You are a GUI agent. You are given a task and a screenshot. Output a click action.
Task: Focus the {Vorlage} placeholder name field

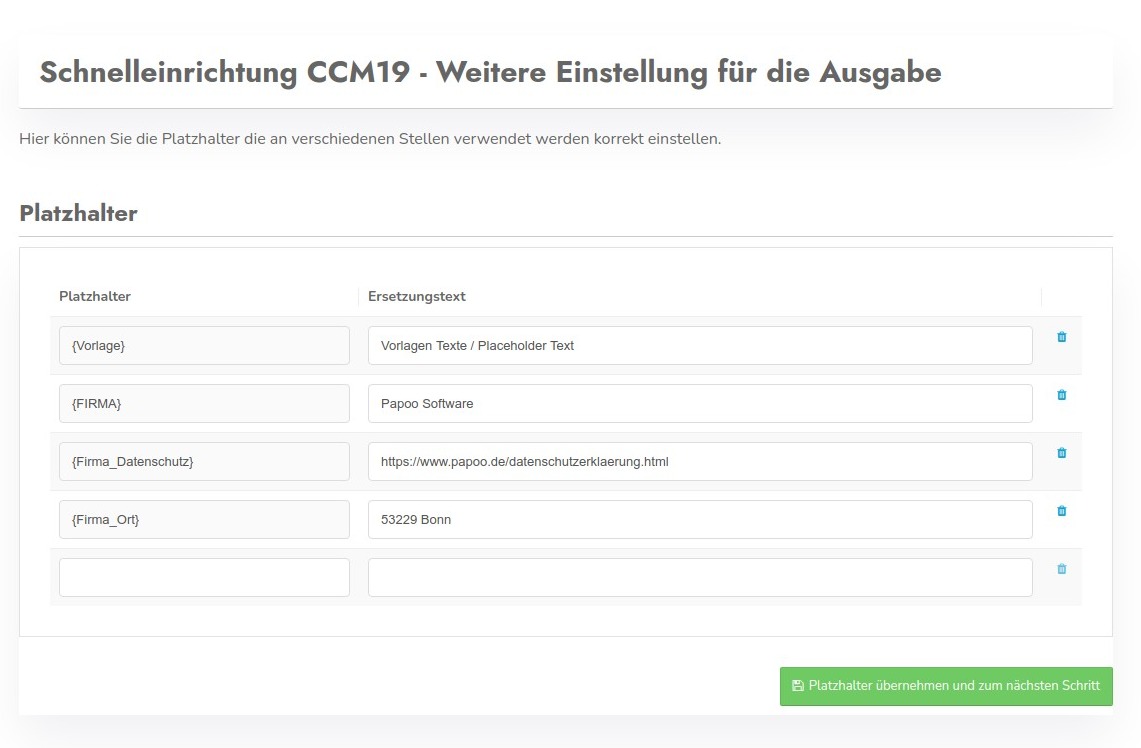(204, 346)
